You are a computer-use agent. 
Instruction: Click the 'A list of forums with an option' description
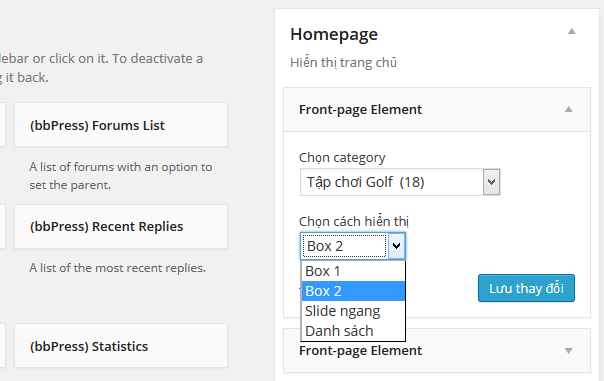(x=121, y=176)
